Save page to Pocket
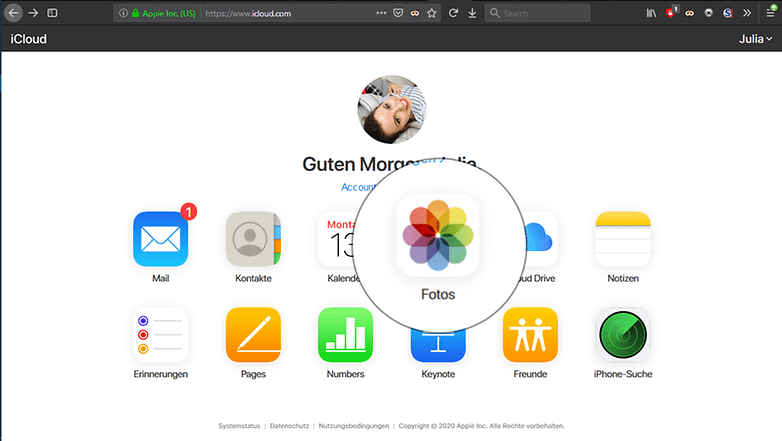782x441 pixels. [x=398, y=13]
